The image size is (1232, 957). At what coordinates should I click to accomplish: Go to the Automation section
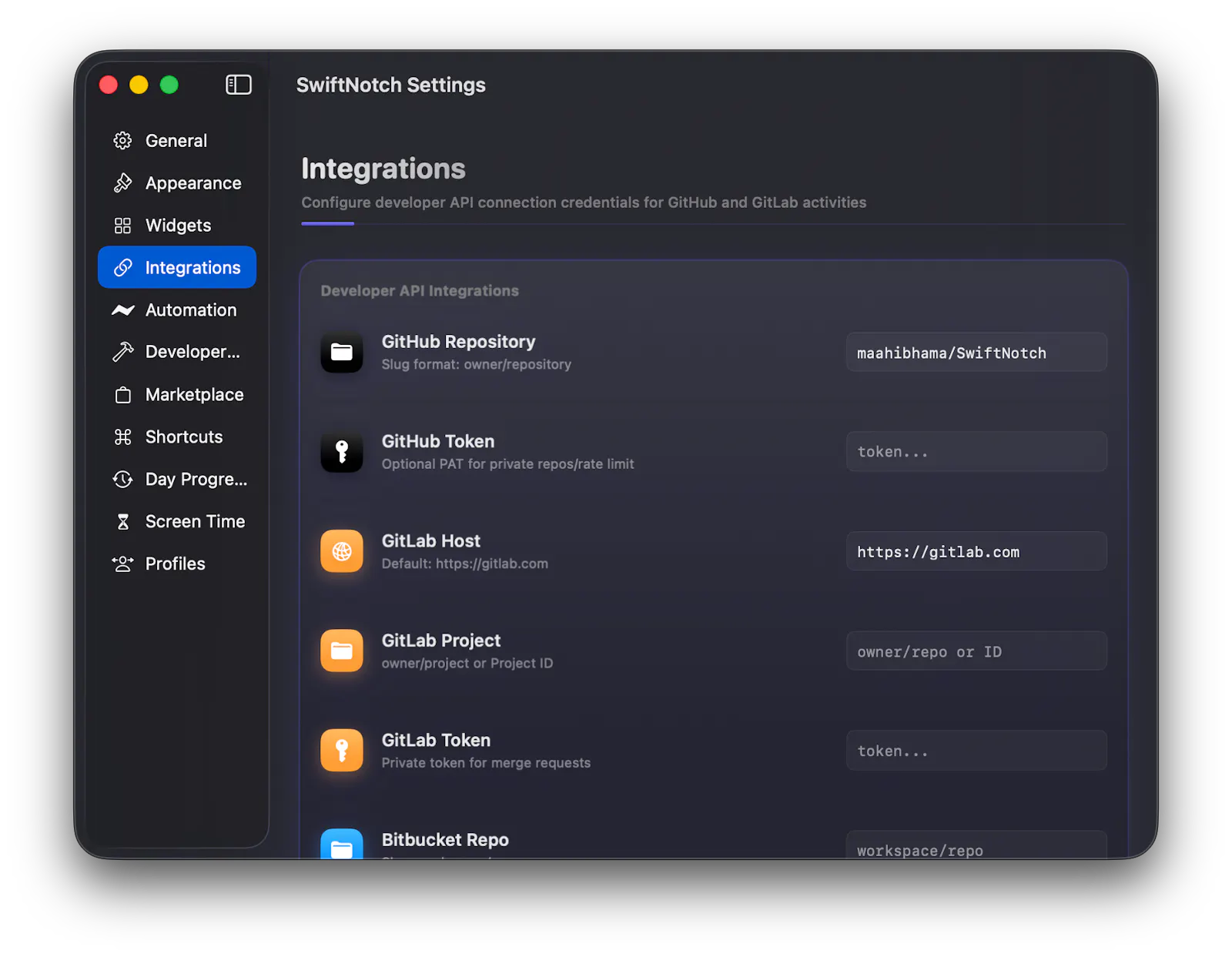177,310
